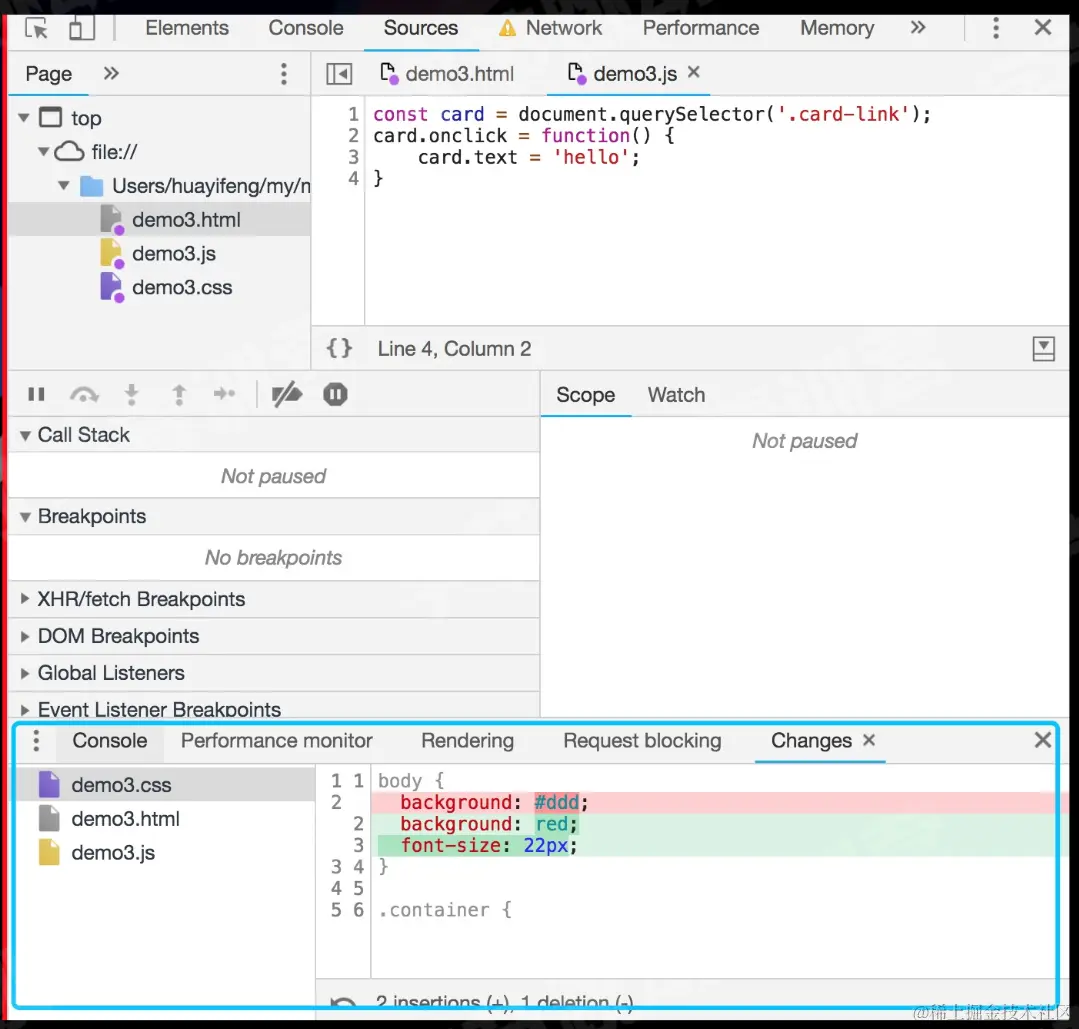Viewport: 1079px width, 1029px height.
Task: Switch to the Console tab in top bar
Action: (306, 28)
